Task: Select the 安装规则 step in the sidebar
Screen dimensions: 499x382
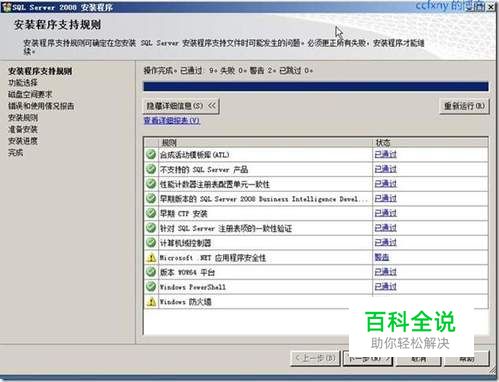Action: point(23,118)
